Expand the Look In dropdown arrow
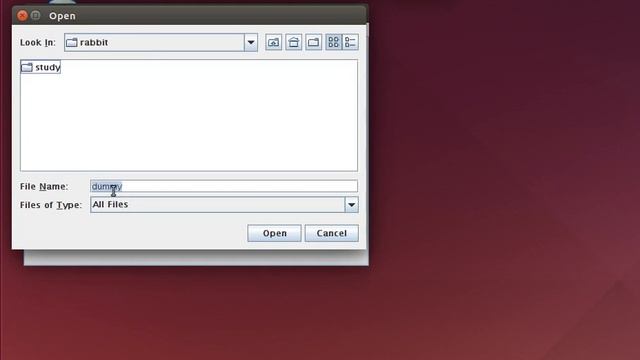Screen dimensions: 640x360 (251, 42)
